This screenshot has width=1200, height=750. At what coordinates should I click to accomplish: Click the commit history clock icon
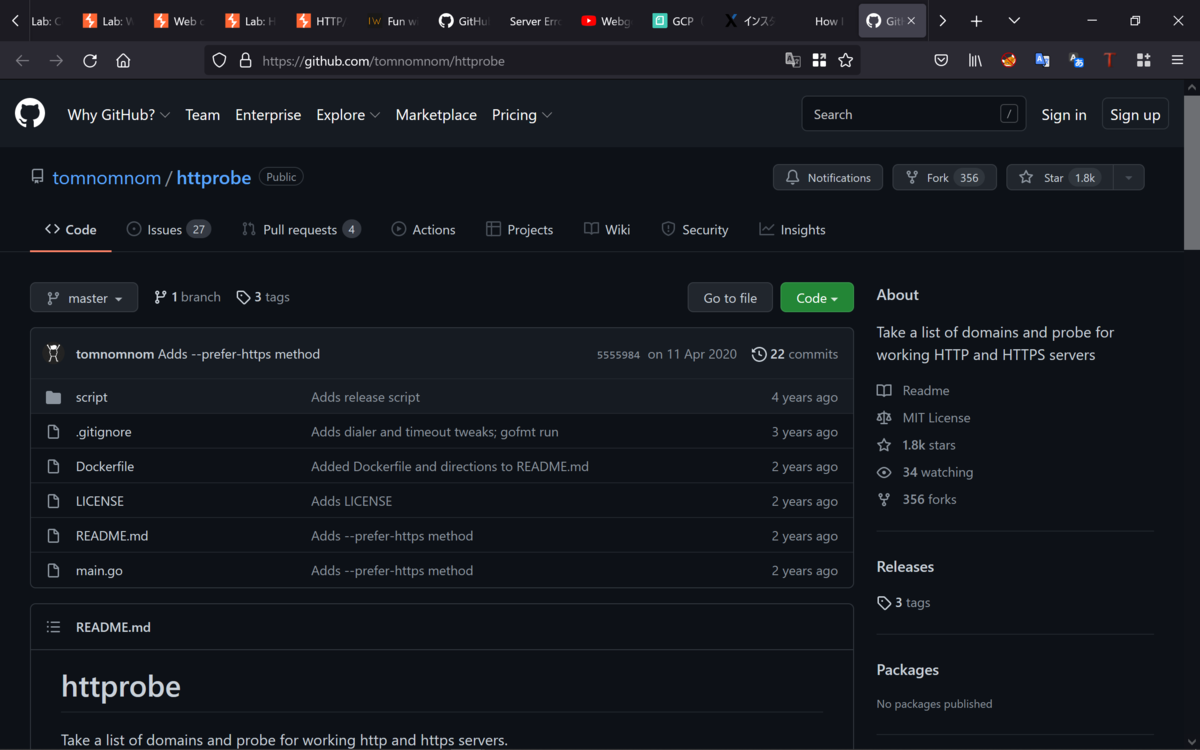[759, 354]
